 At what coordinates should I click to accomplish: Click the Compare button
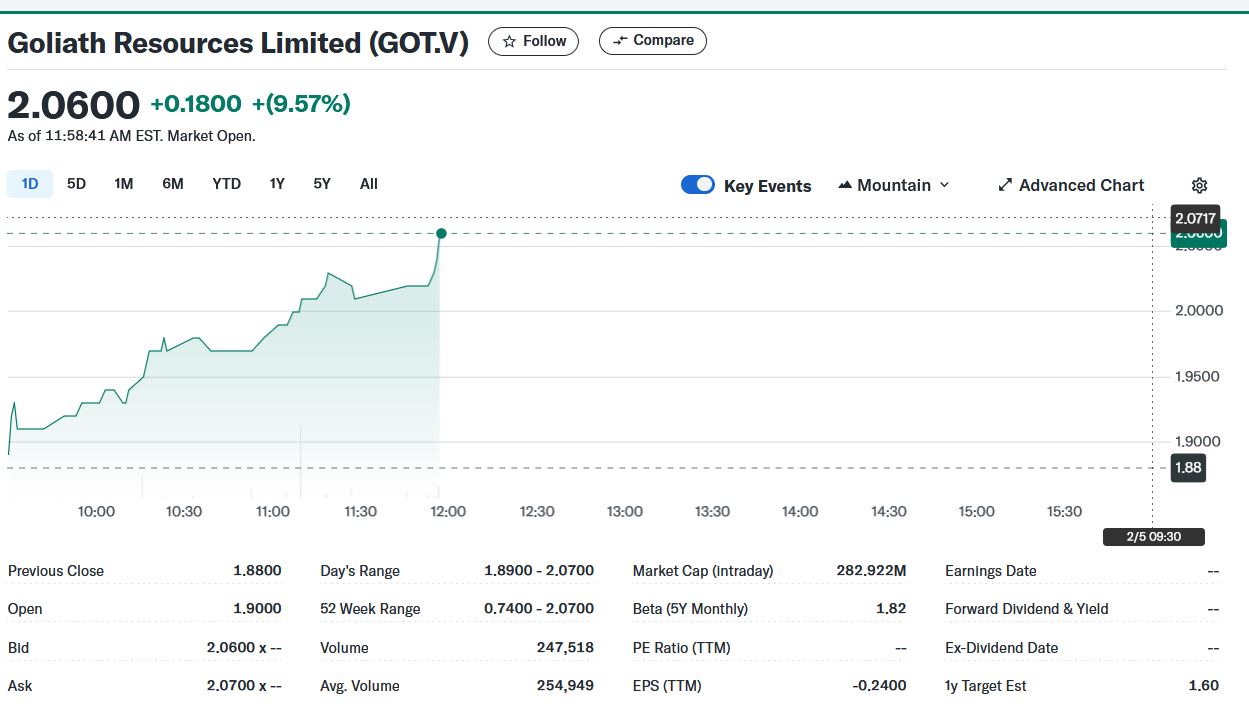653,41
